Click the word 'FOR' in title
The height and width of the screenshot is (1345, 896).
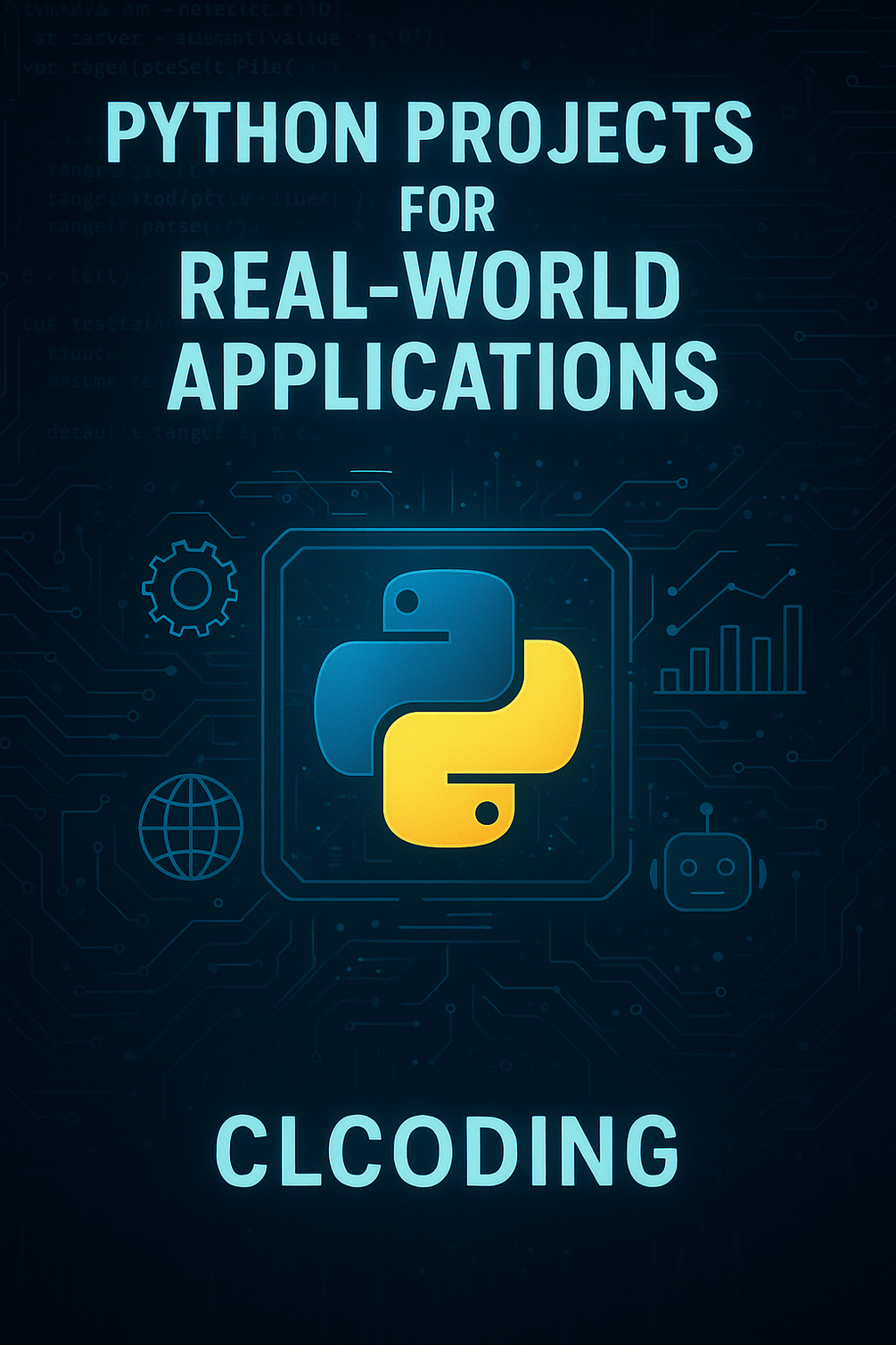tap(447, 210)
